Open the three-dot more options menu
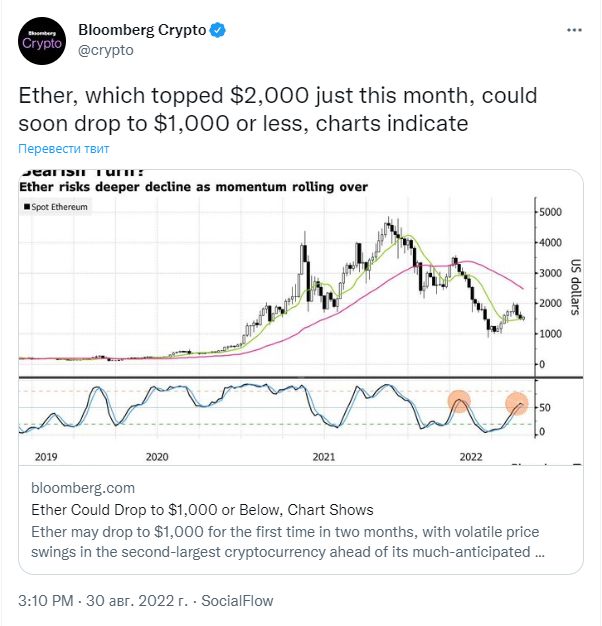This screenshot has width=602, height=626. point(574,30)
